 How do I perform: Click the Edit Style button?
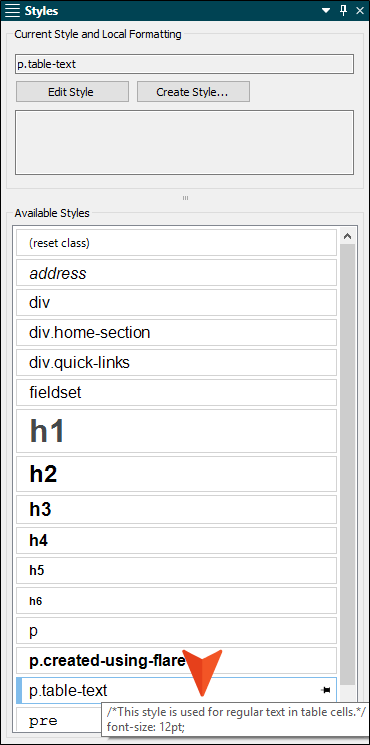[x=72, y=92]
